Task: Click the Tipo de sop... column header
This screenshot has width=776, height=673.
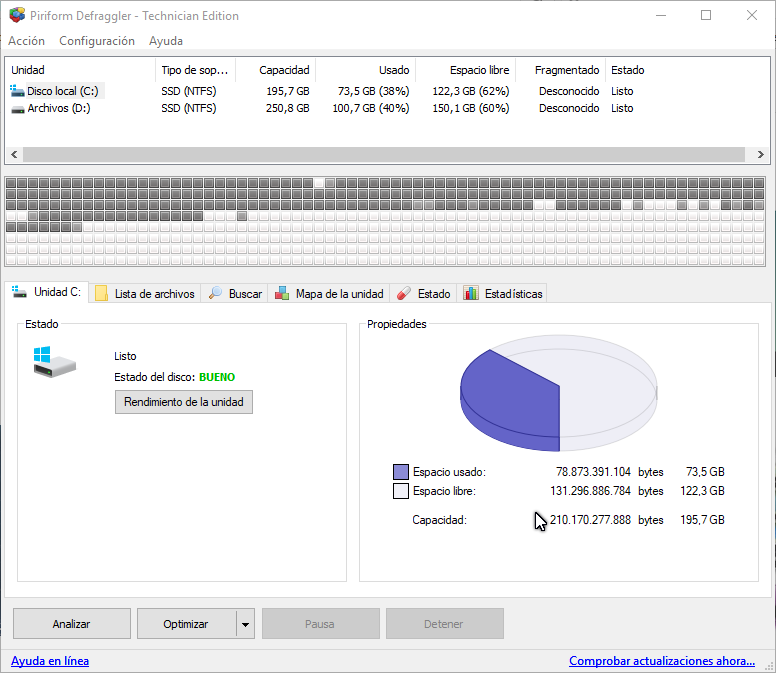Action: point(195,70)
